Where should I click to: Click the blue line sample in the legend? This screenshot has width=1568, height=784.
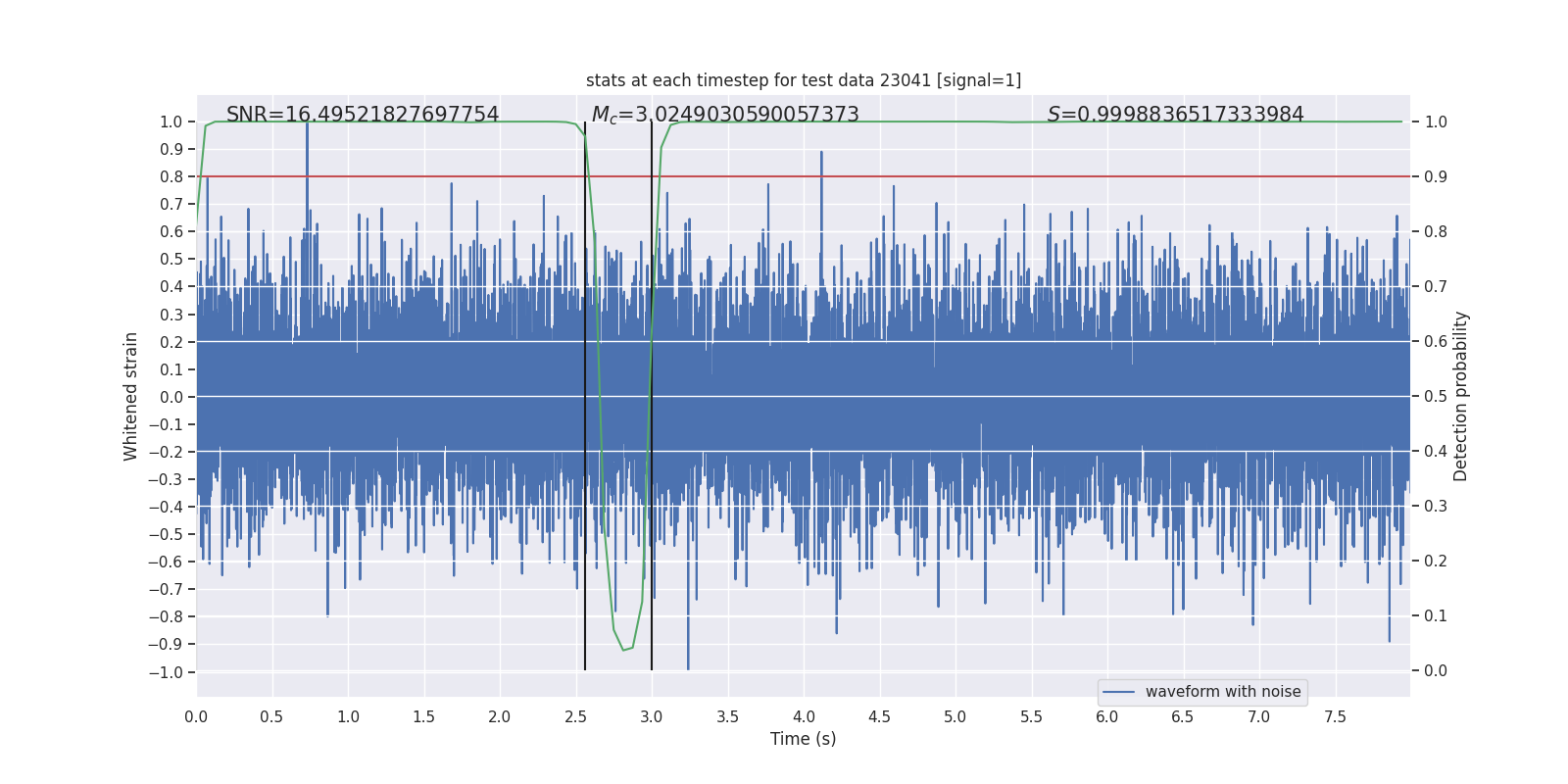pyautogui.click(x=1119, y=692)
